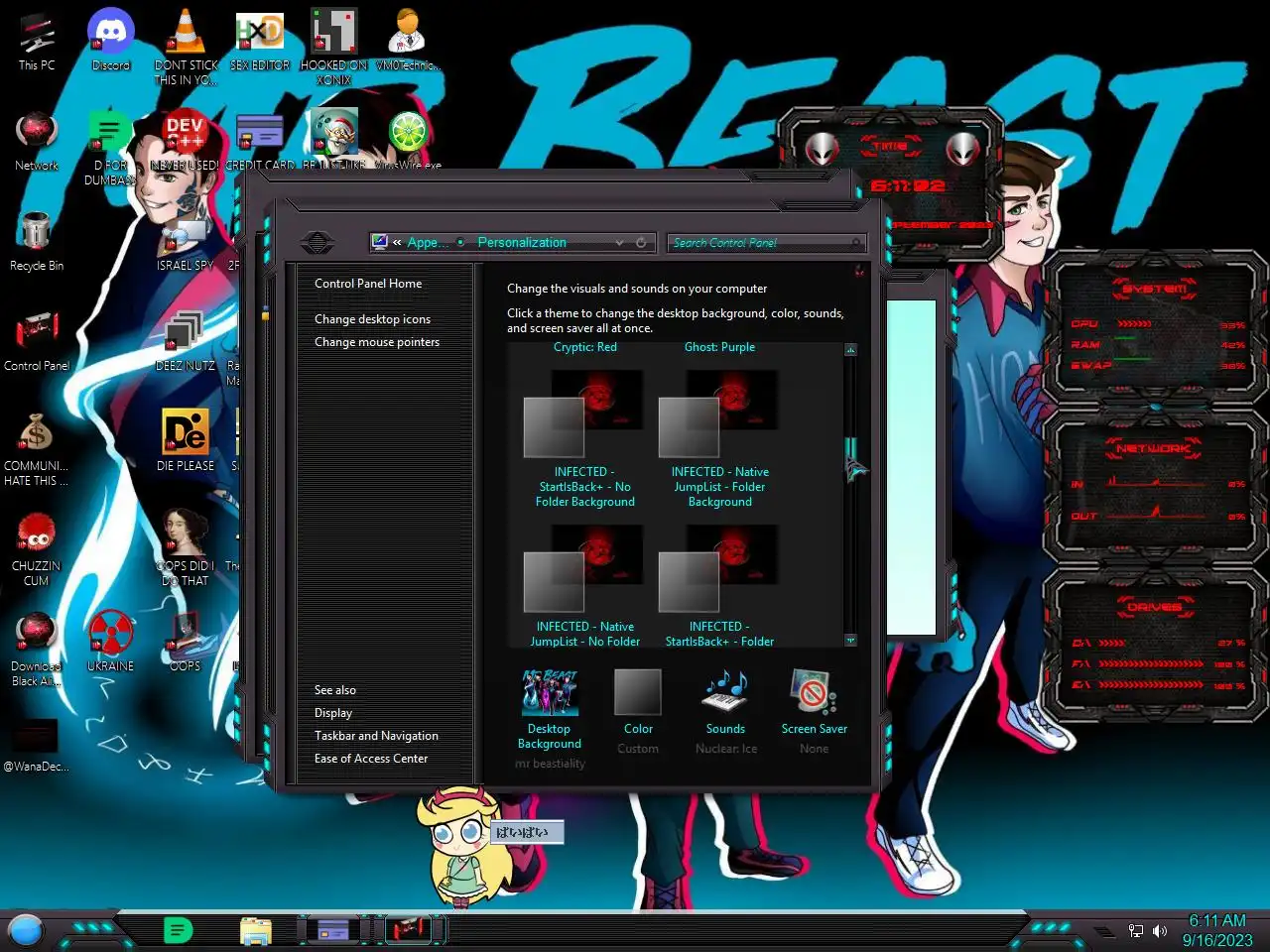
Task: Go to the Appe... breadcrumb
Action: click(428, 242)
